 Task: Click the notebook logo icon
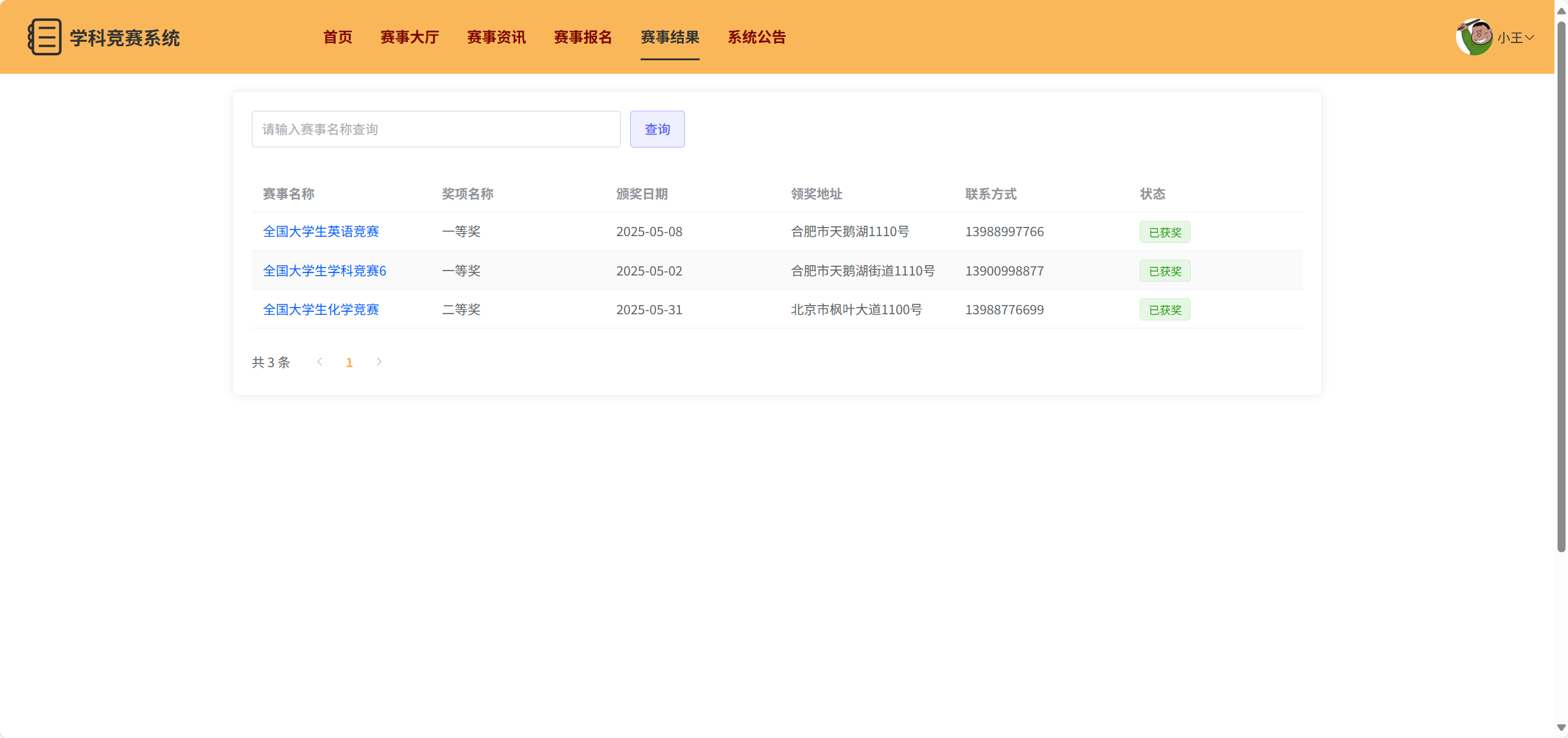point(44,37)
